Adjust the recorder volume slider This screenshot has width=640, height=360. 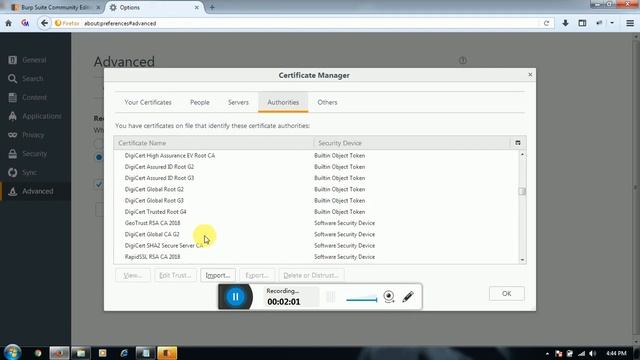[x=362, y=299]
